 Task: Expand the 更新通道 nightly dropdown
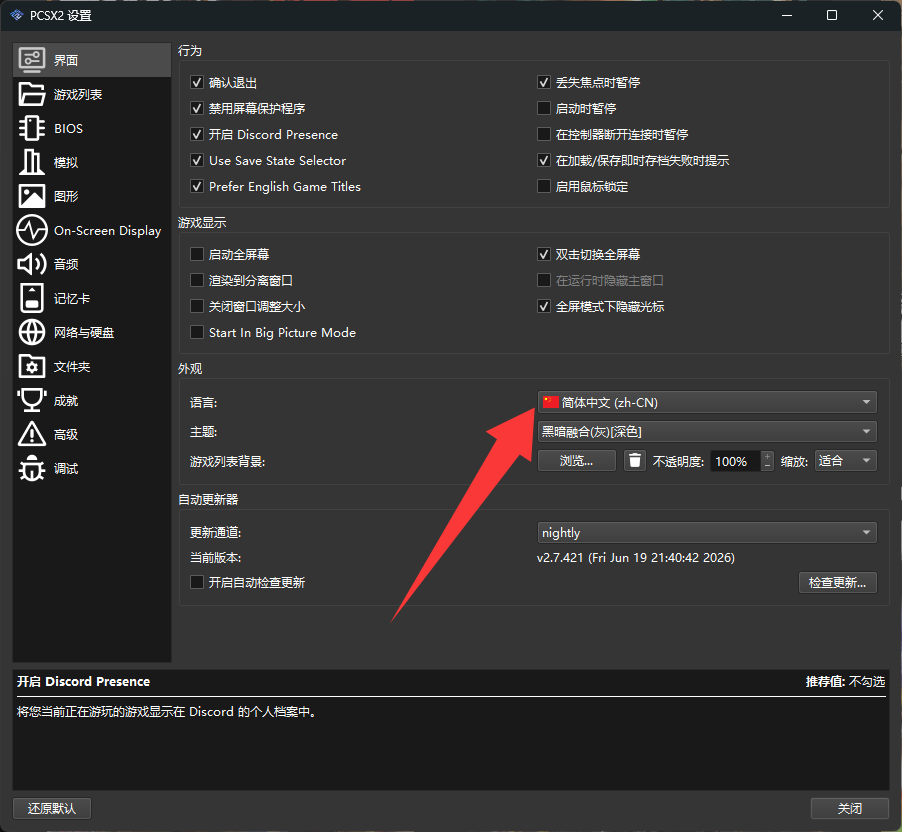(x=707, y=533)
